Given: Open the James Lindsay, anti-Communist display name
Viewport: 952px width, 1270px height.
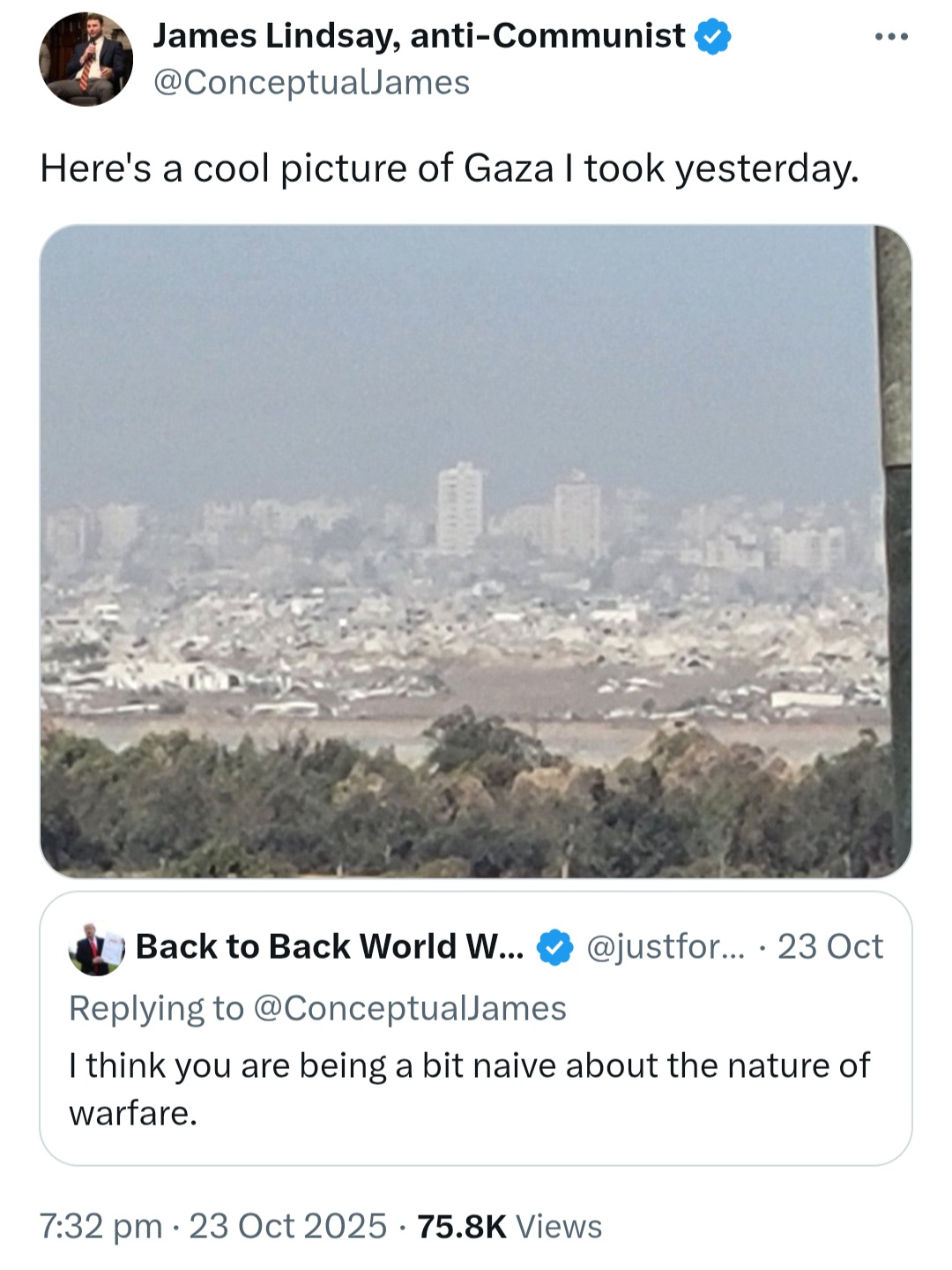Looking at the screenshot, I should (x=419, y=36).
